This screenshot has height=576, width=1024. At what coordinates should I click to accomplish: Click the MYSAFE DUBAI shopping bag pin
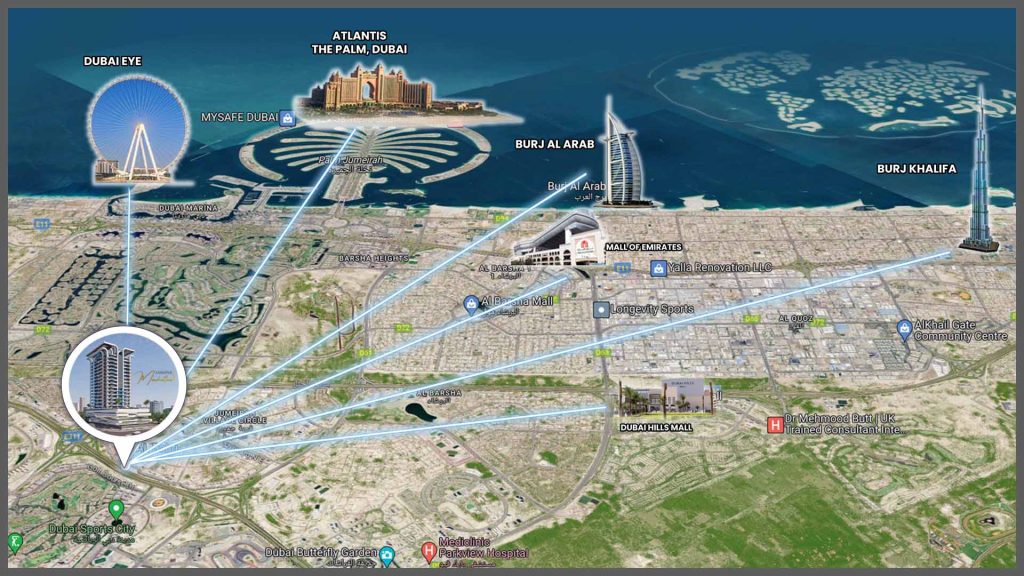click(x=287, y=118)
